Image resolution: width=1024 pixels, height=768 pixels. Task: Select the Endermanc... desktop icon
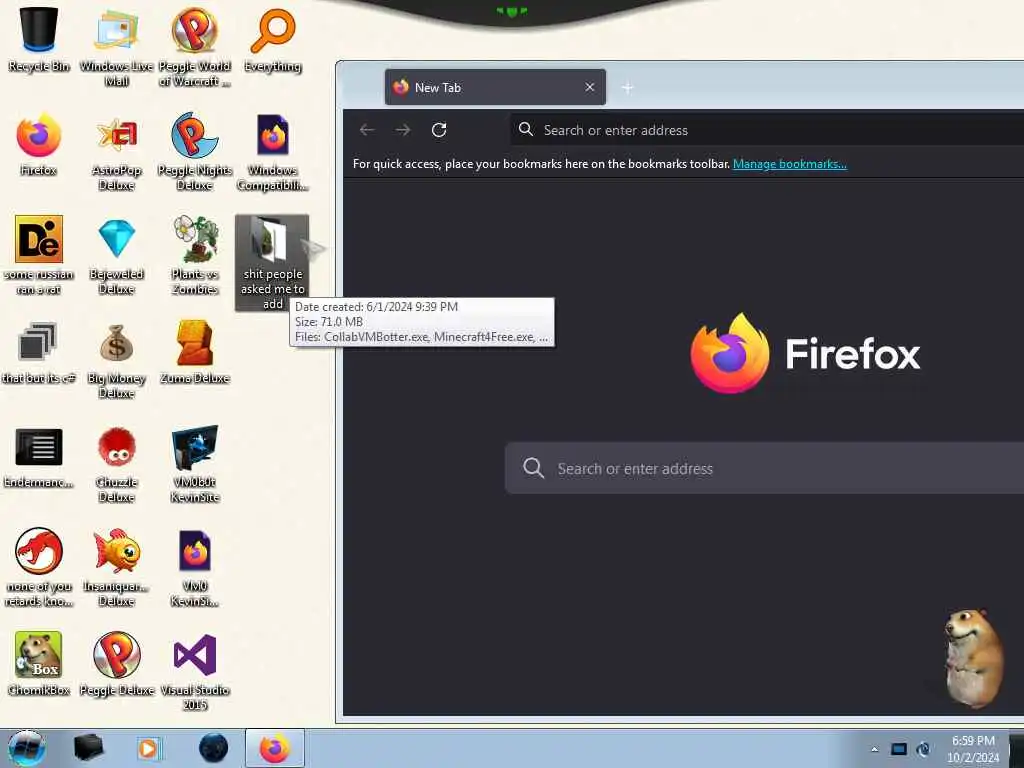point(39,457)
